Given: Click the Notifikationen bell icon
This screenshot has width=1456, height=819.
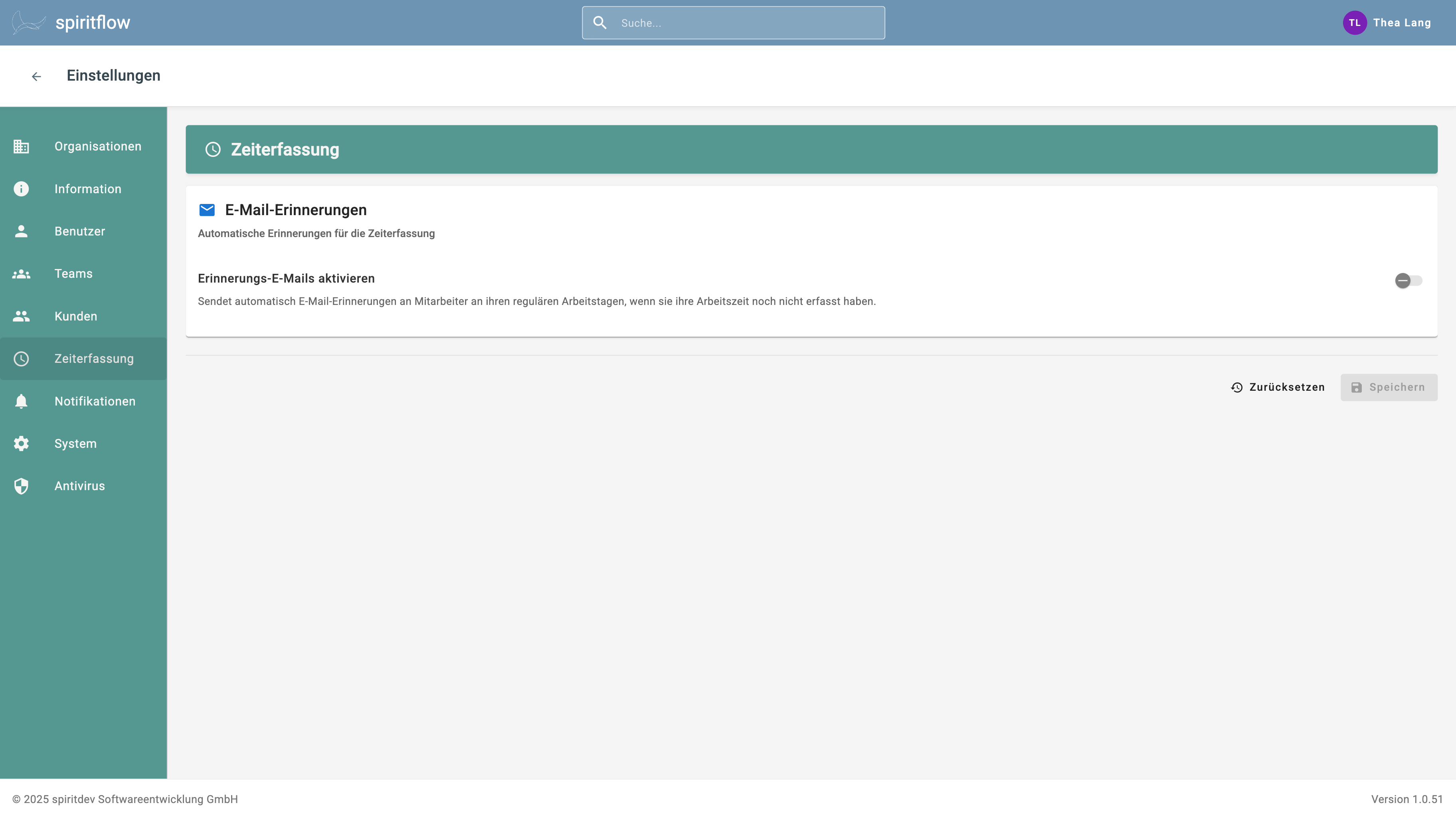Looking at the screenshot, I should 22,401.
